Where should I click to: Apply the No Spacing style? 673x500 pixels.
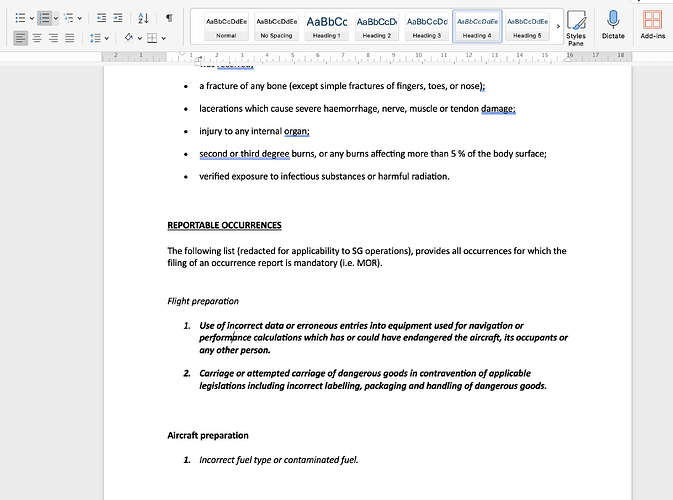point(276,27)
